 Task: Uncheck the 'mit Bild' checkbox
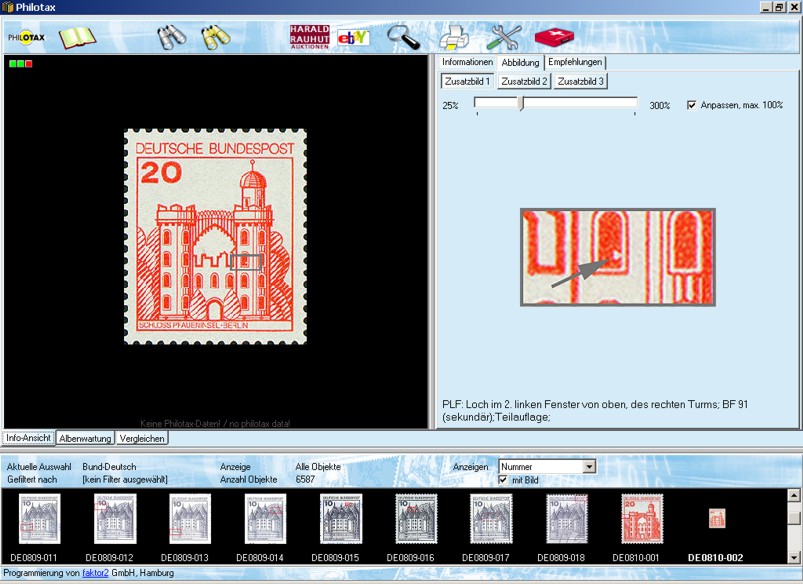click(503, 480)
